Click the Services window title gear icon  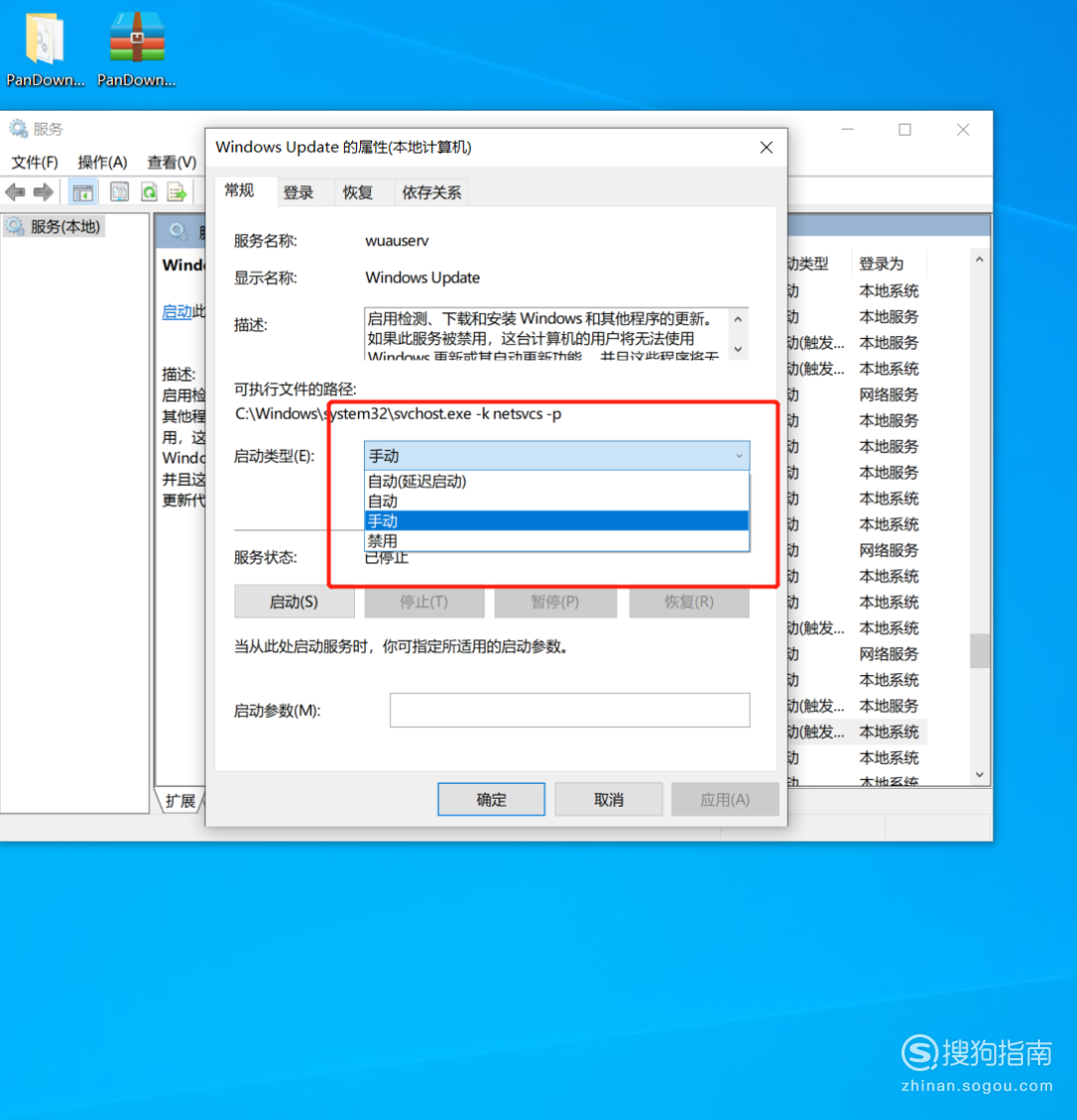click(18, 129)
